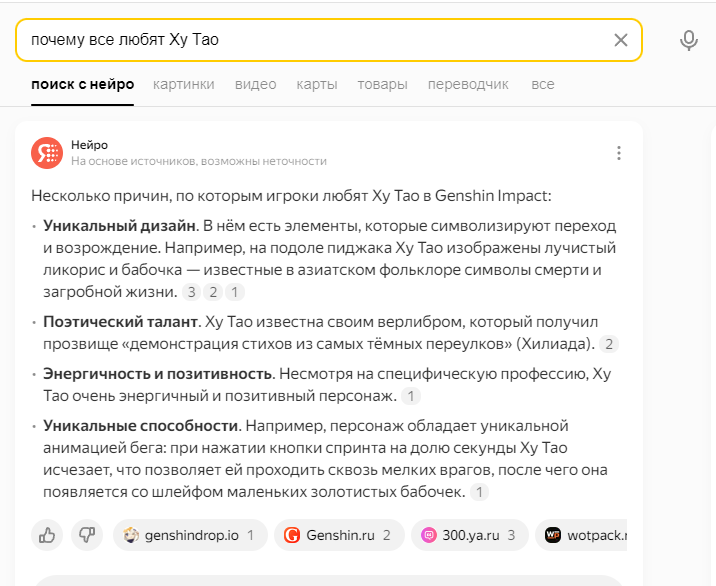Open the 300.ya.ru source chip
This screenshot has width=716, height=586.
point(470,535)
